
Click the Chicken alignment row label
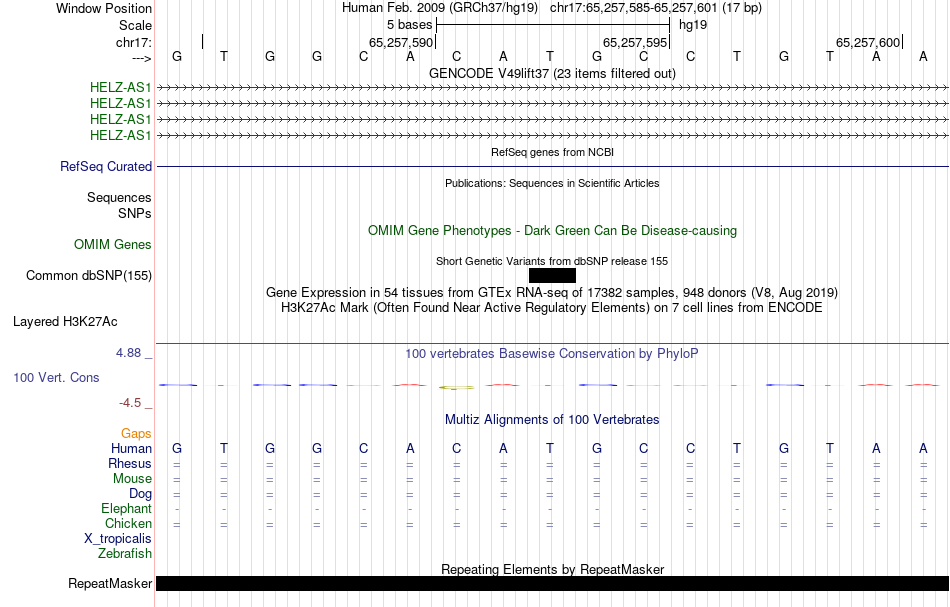pos(128,523)
